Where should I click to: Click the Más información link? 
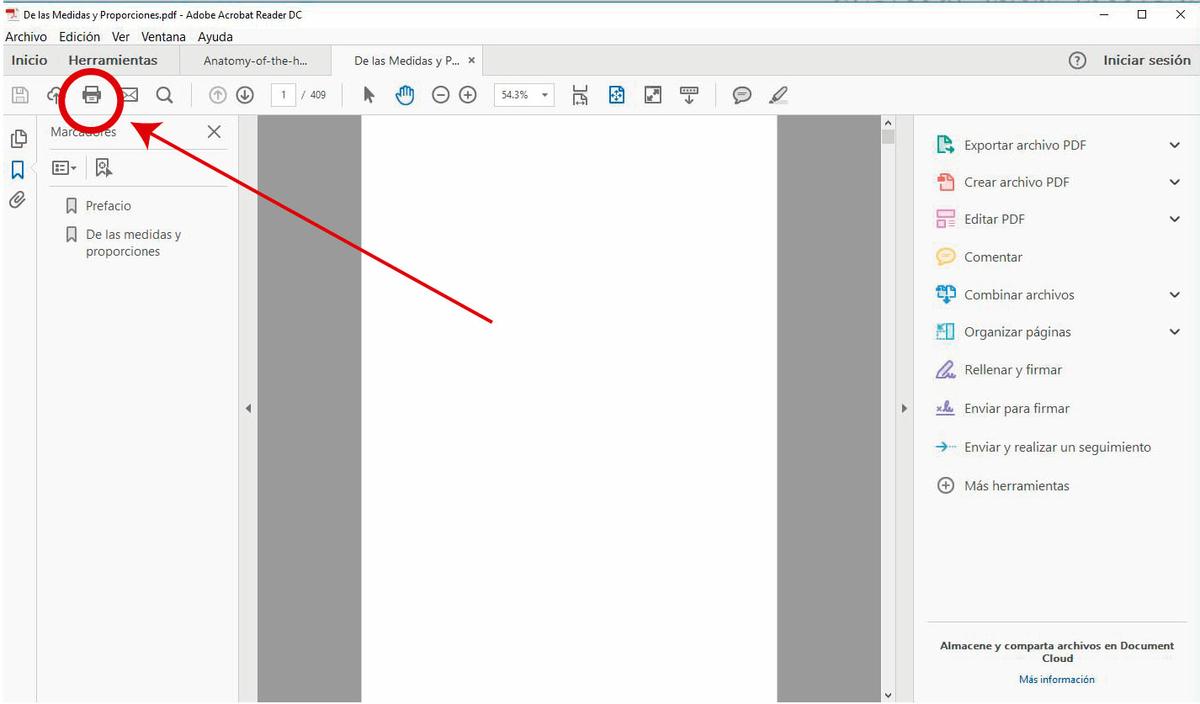click(1056, 680)
